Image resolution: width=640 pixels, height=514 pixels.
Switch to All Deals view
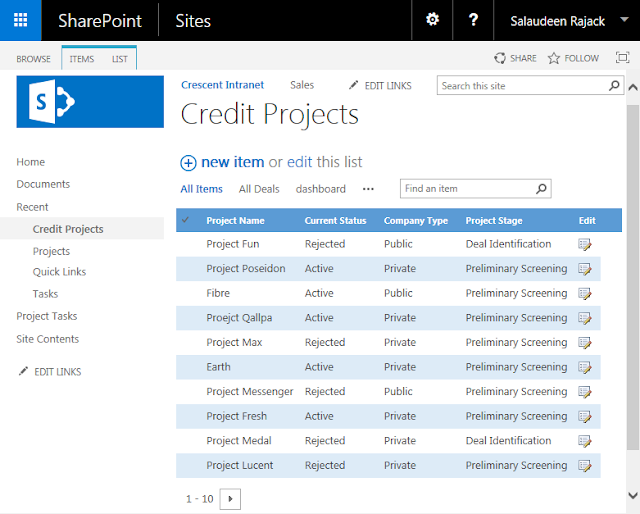point(259,189)
